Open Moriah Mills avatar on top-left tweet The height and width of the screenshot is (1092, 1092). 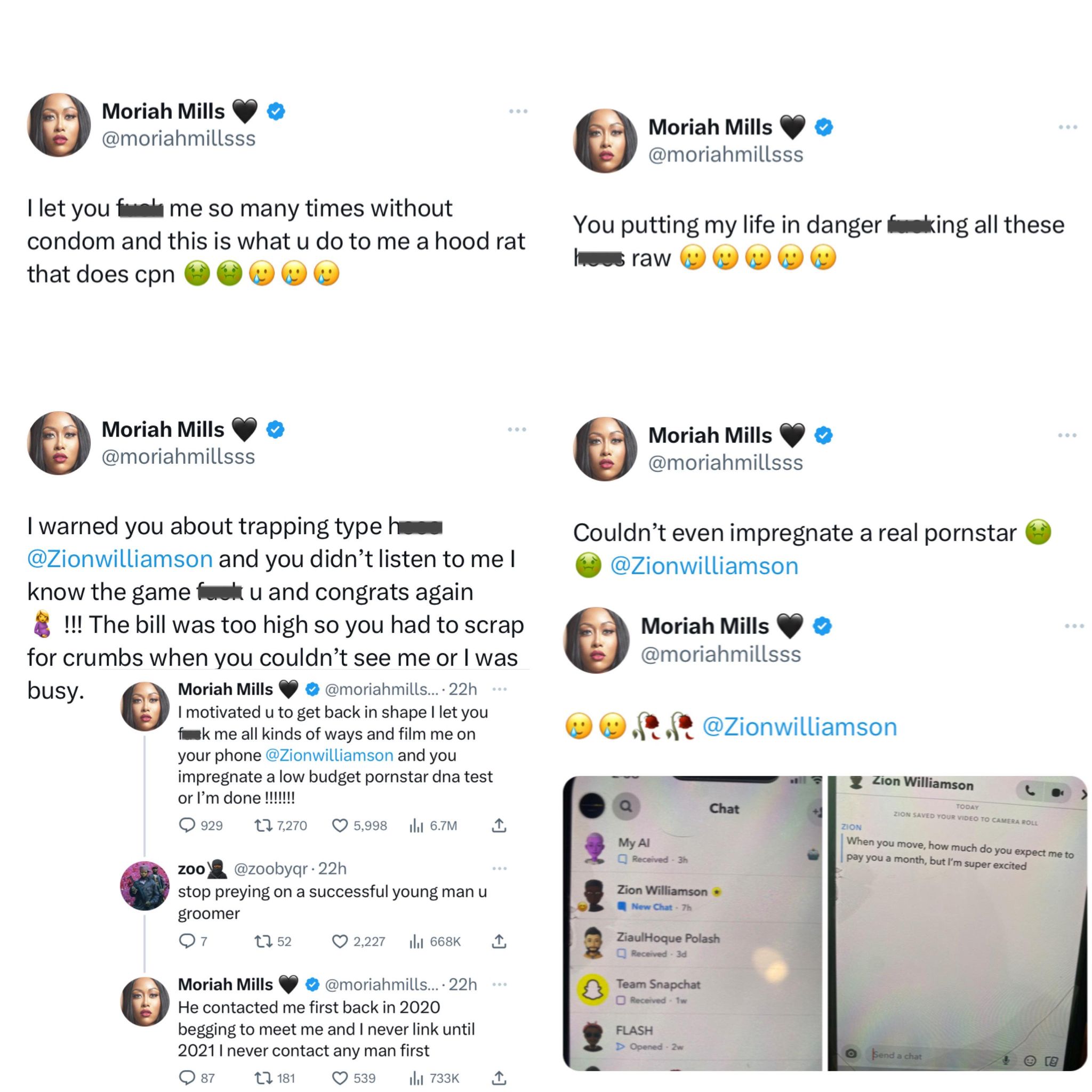(59, 125)
